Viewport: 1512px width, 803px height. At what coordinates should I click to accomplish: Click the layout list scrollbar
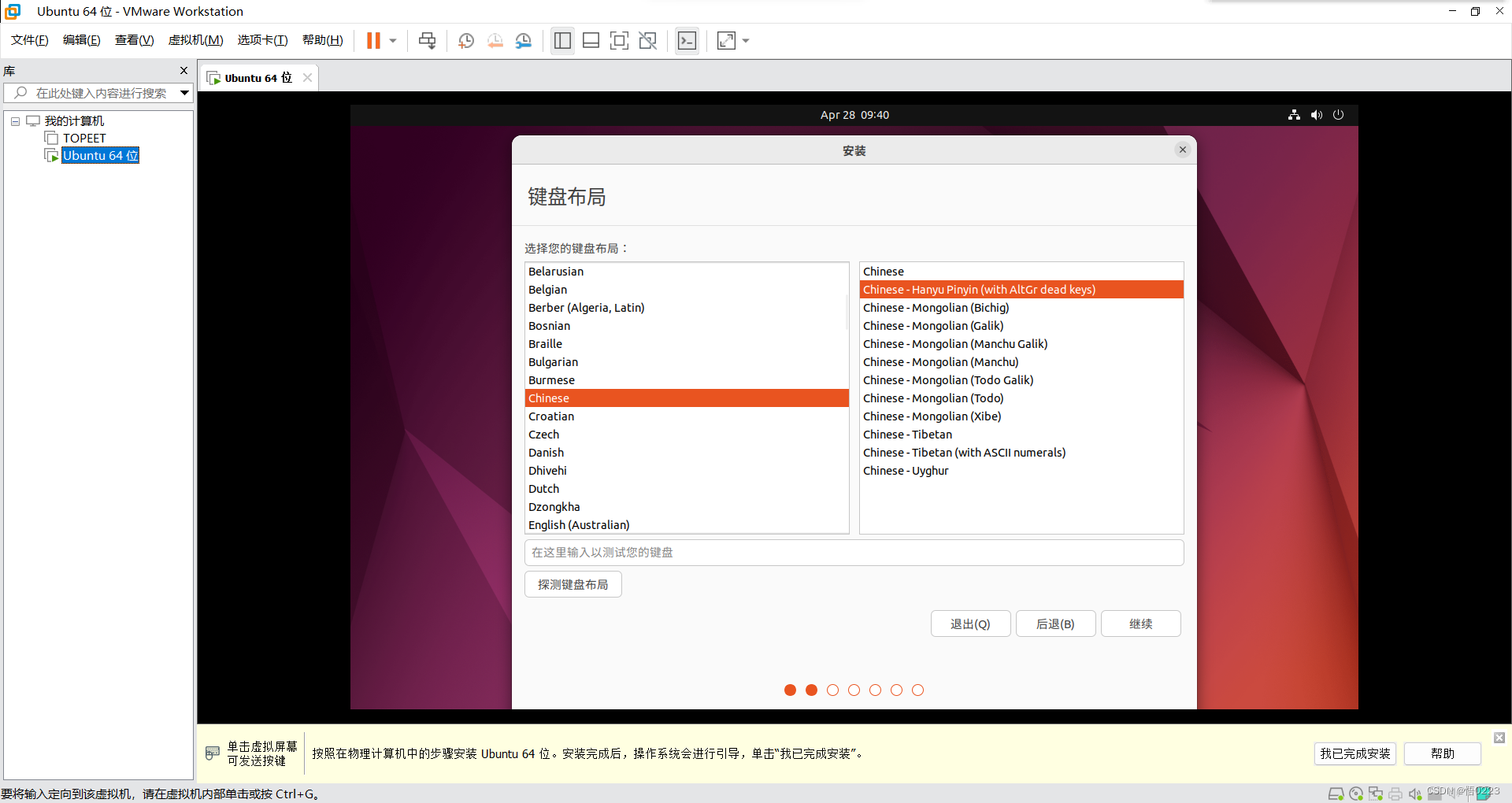847,313
